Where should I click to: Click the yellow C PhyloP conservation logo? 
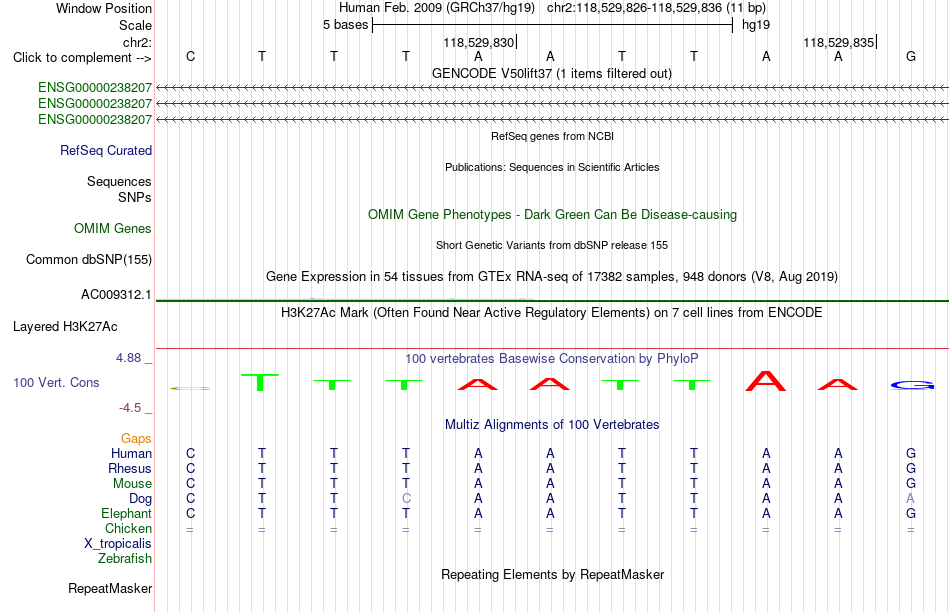(190, 388)
